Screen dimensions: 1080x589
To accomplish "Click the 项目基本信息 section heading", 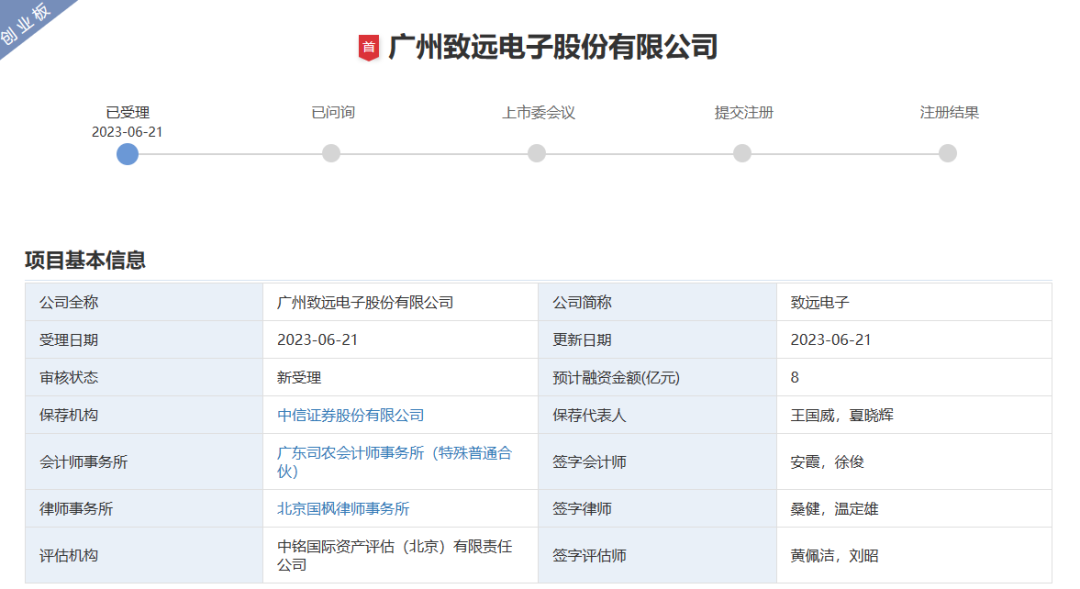I will coord(85,260).
